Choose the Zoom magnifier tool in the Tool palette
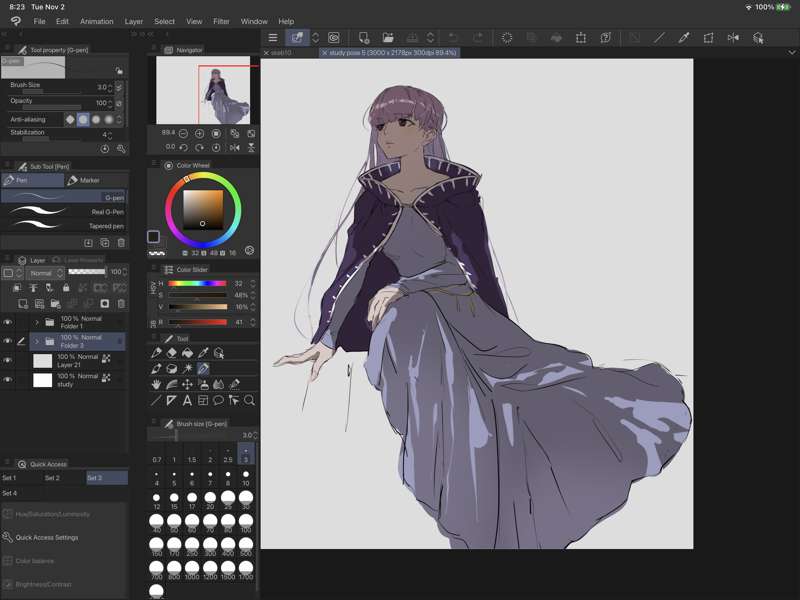The image size is (800, 600). coord(249,401)
